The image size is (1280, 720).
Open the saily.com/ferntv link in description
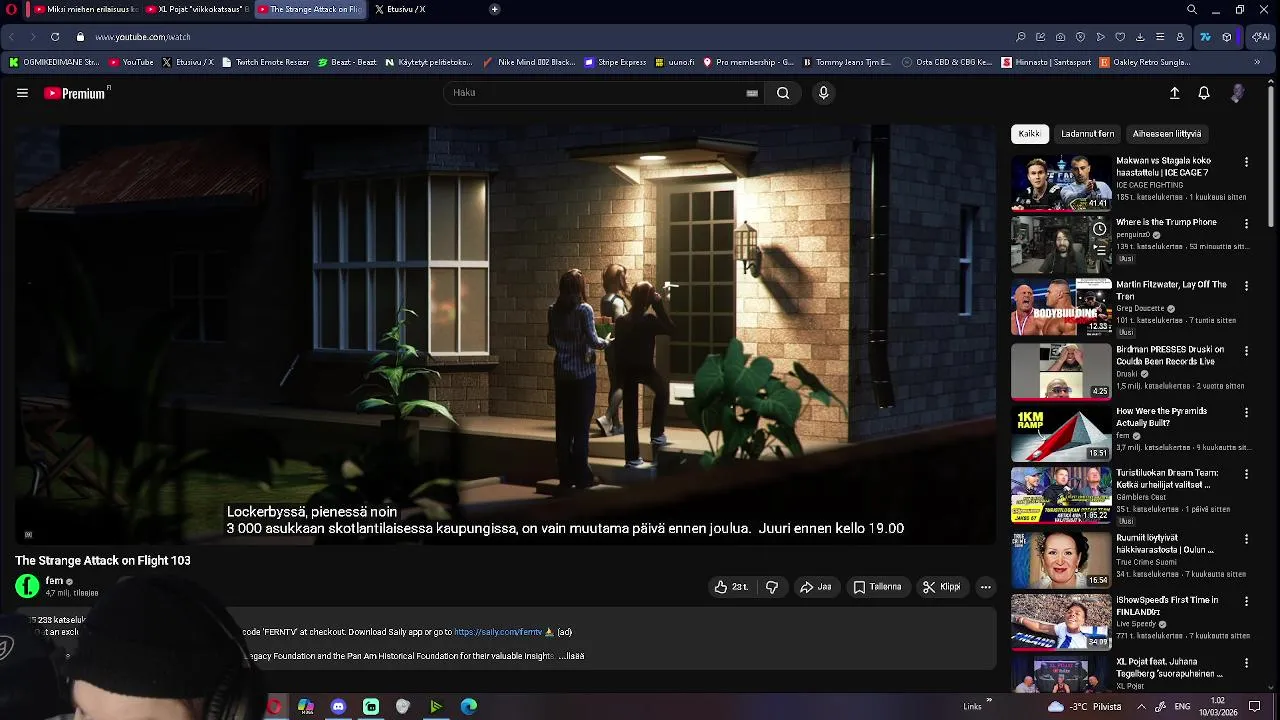coord(498,632)
